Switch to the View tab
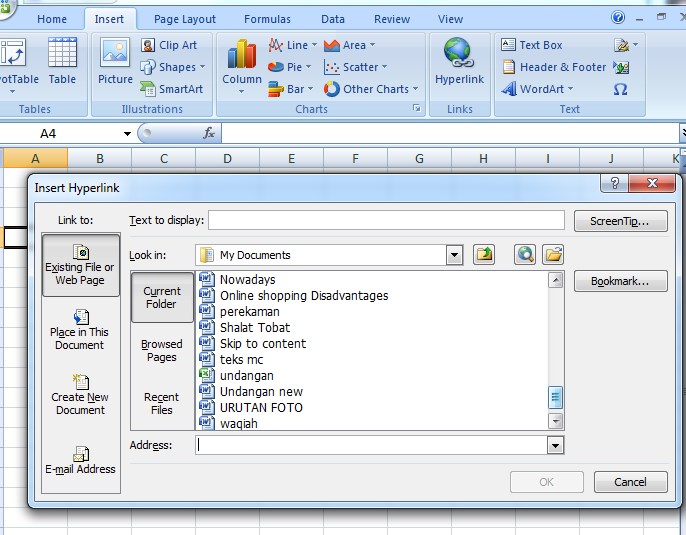 pos(450,19)
